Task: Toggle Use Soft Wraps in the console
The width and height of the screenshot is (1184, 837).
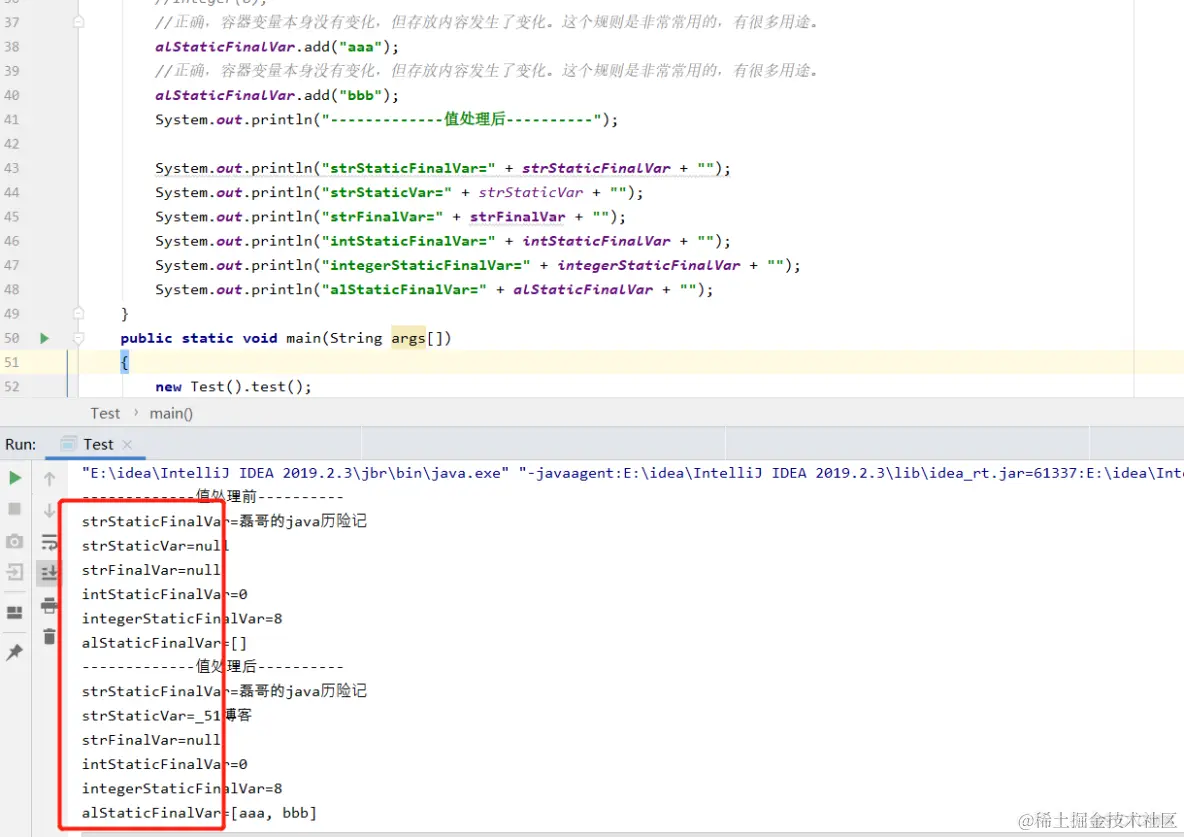Action: (x=49, y=542)
